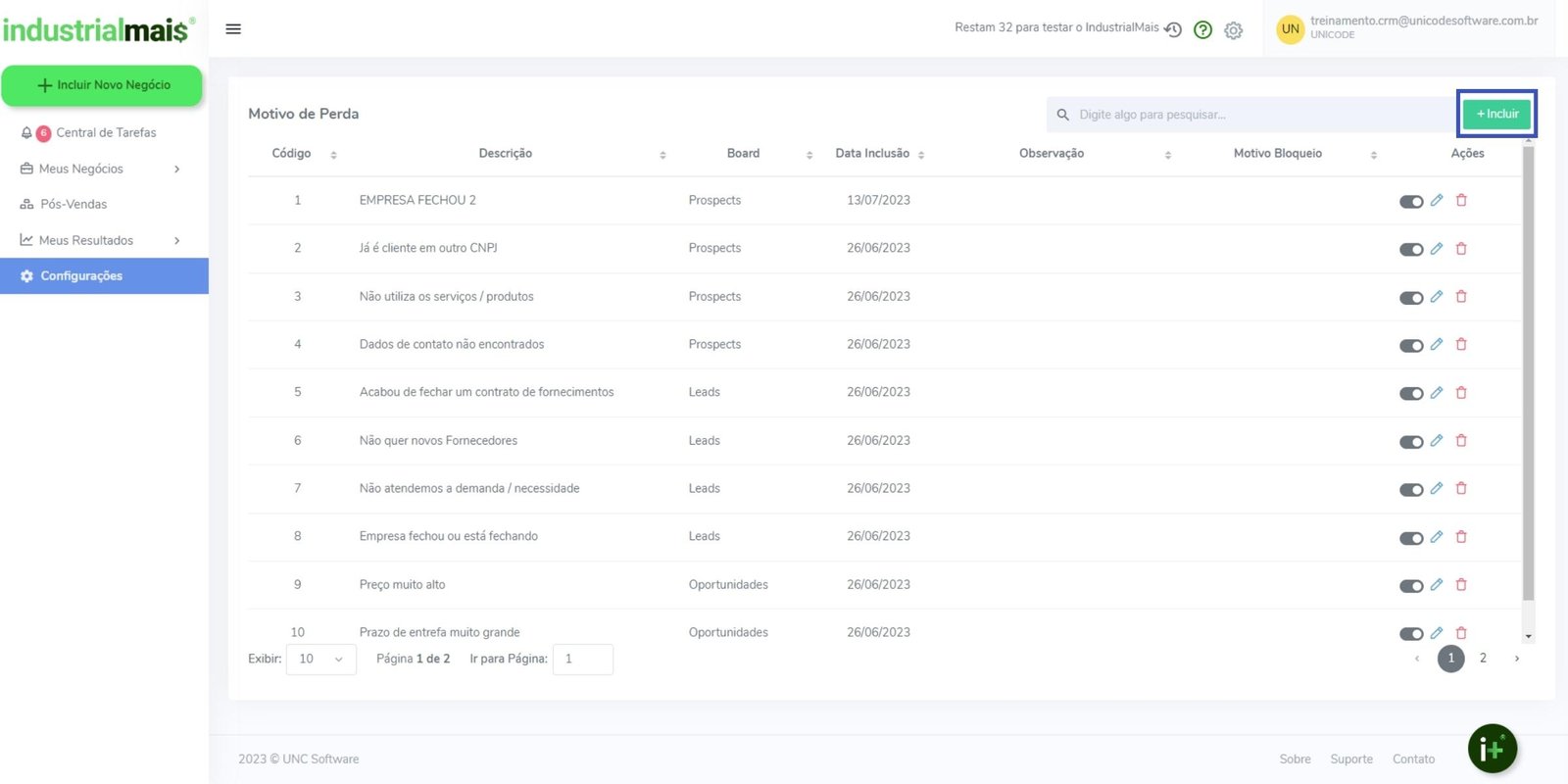This screenshot has width=1568, height=784.
Task: Open Central de Tarefas in sidebar
Action: pos(106,133)
